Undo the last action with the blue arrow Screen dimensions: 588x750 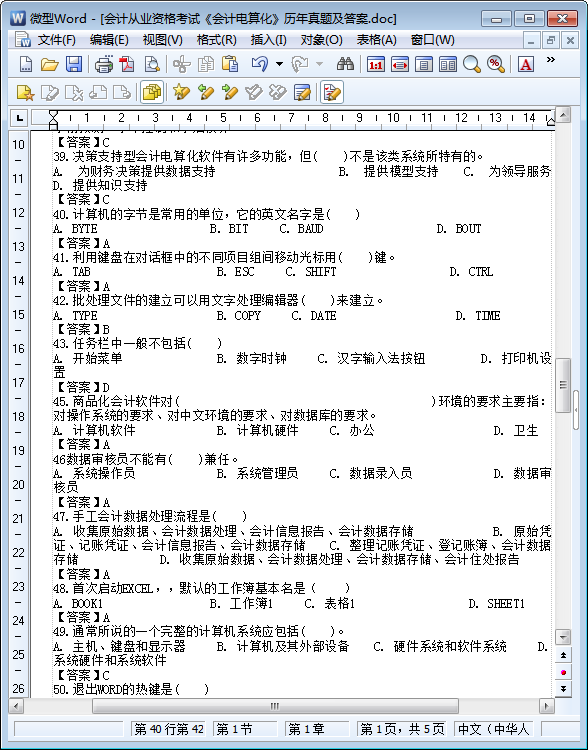click(x=260, y=64)
